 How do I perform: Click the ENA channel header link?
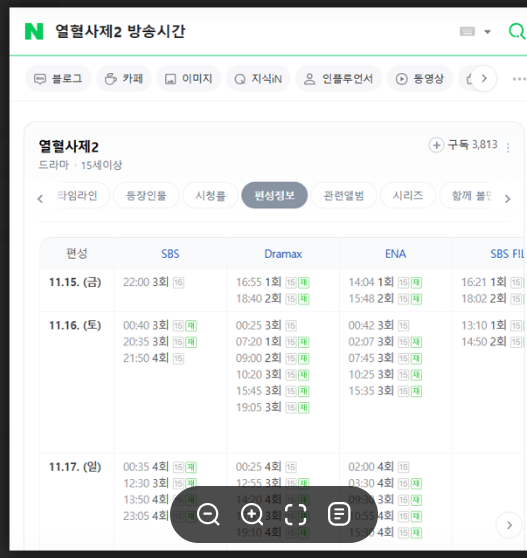pyautogui.click(x=395, y=254)
